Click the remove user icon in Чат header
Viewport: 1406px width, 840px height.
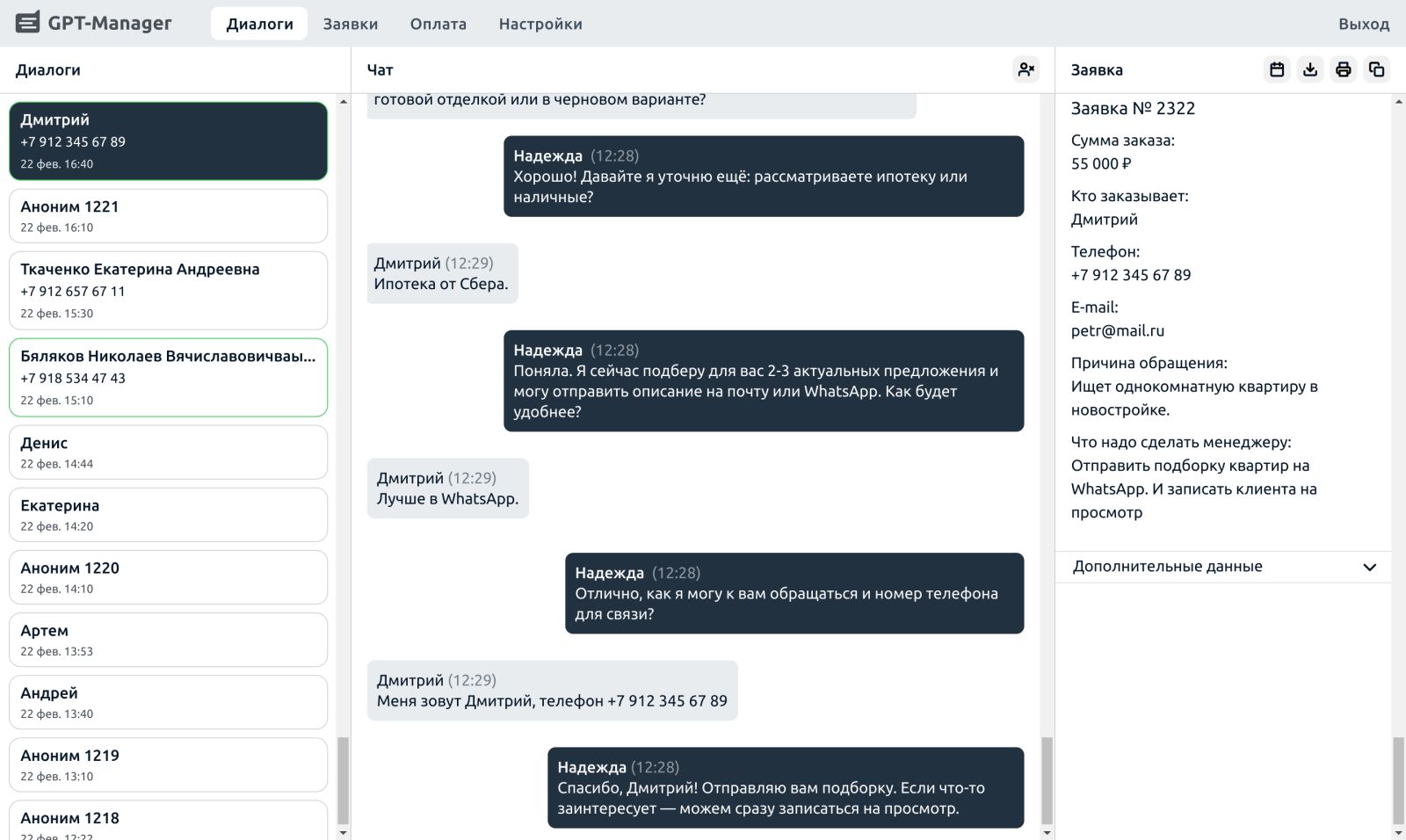coord(1026,69)
